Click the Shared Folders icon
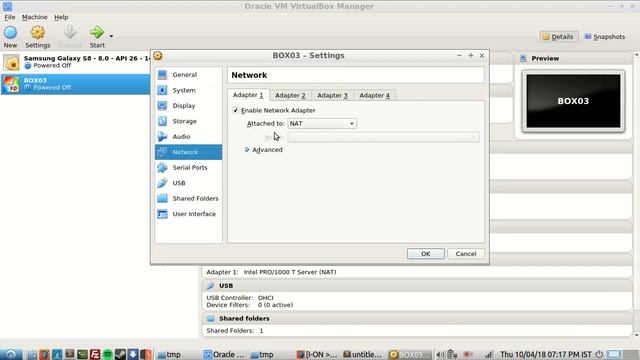The width and height of the screenshot is (640, 360). click(162, 198)
